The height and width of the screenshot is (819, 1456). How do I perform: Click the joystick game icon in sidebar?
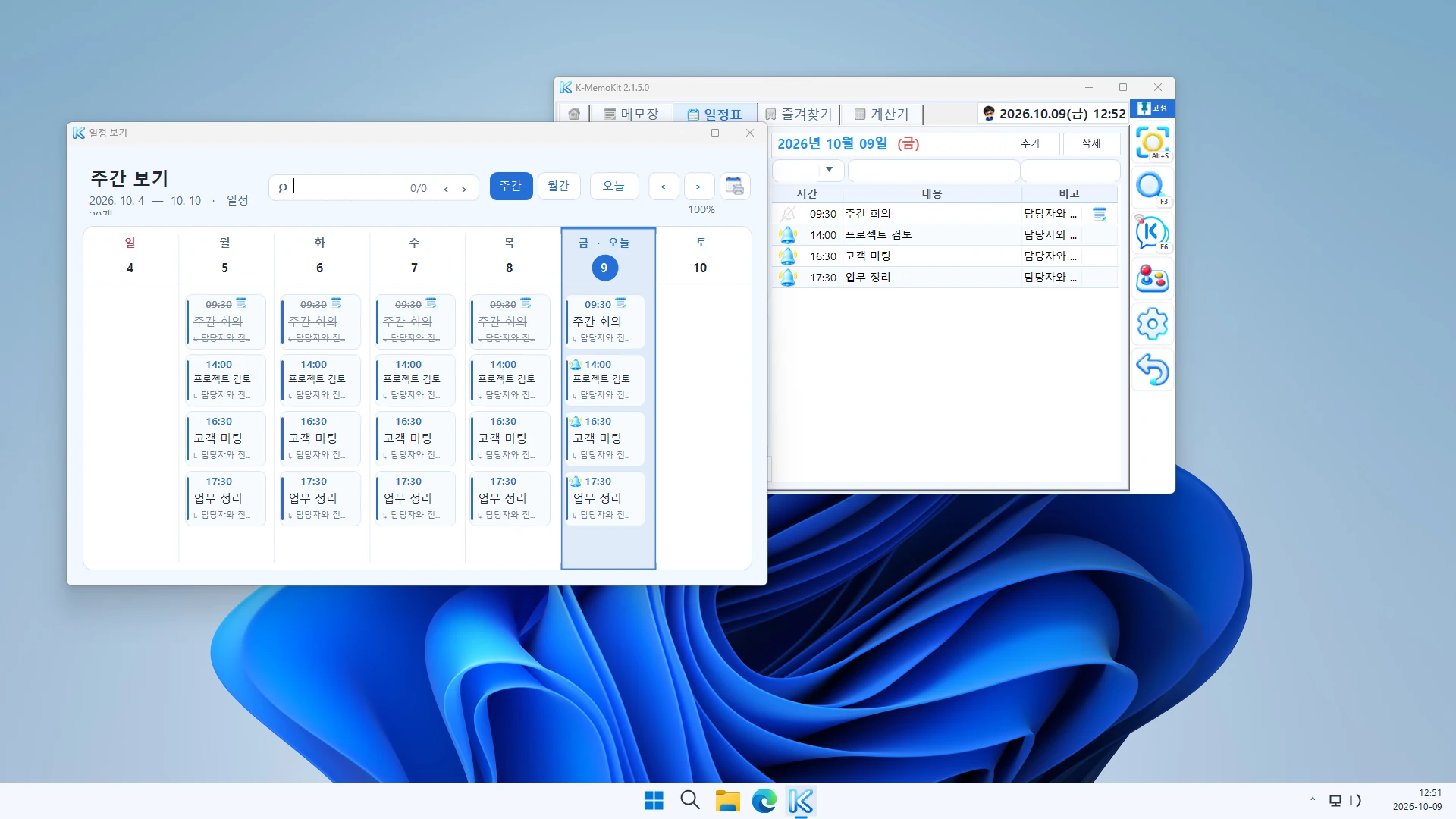(x=1152, y=278)
